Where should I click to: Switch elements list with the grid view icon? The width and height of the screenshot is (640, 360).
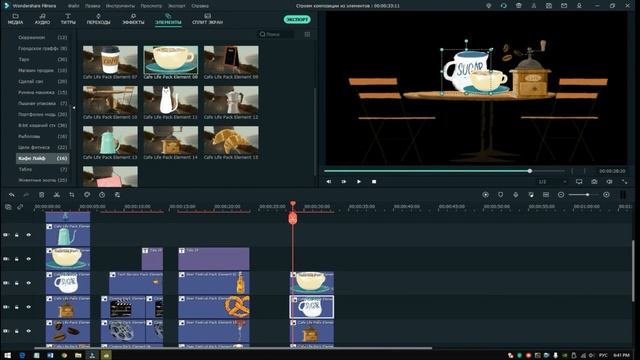307,35
